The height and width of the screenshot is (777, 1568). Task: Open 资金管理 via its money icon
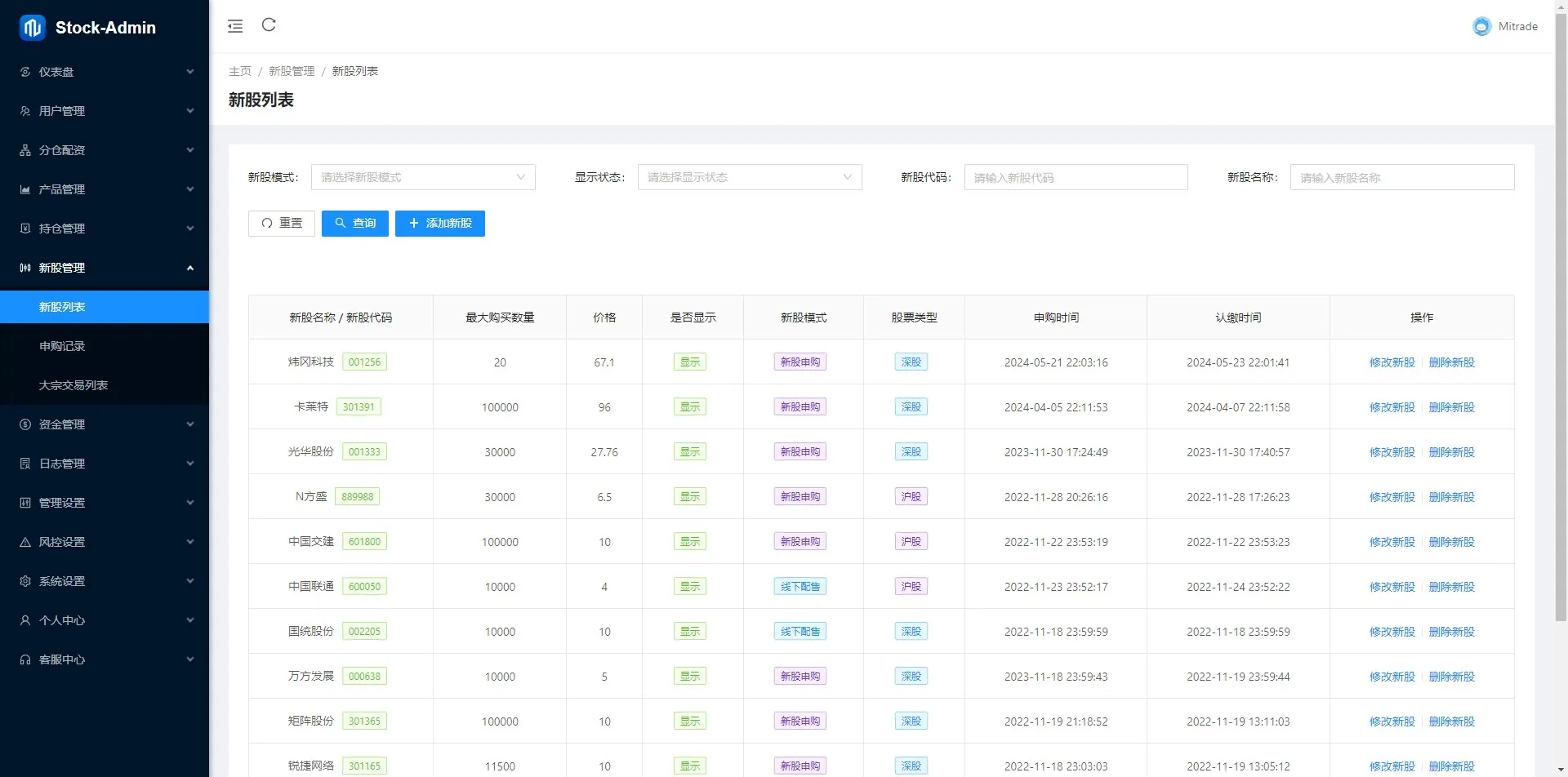(24, 424)
